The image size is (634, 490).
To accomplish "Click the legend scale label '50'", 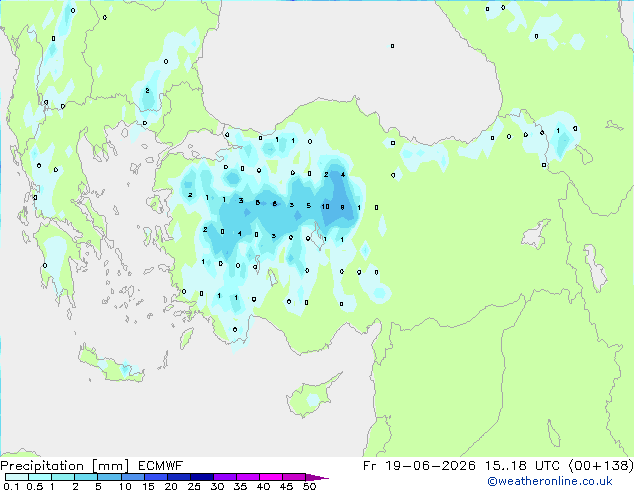I will click(310, 486).
